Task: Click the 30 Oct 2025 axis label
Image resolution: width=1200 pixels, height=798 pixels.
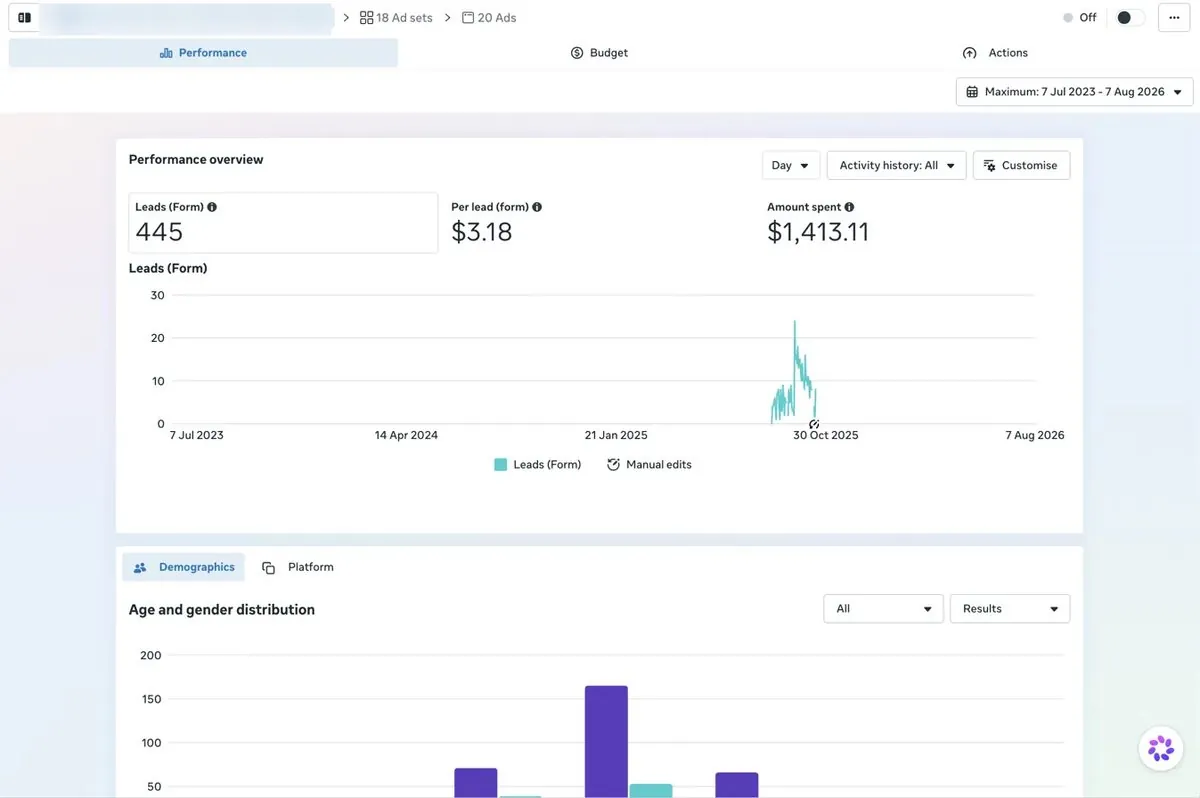Action: pyautogui.click(x=826, y=436)
